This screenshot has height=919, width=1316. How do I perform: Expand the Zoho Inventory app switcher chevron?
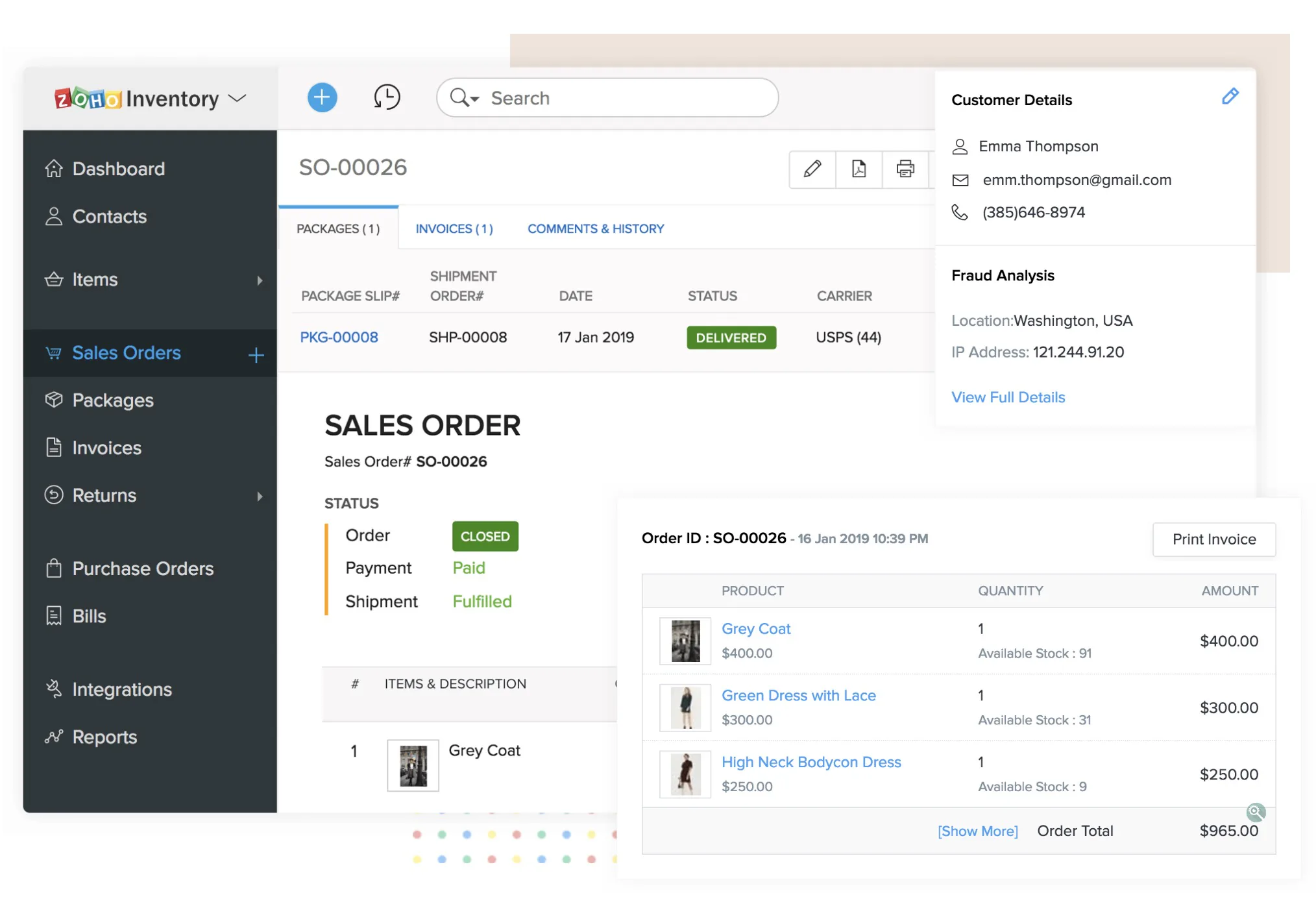coord(238,98)
